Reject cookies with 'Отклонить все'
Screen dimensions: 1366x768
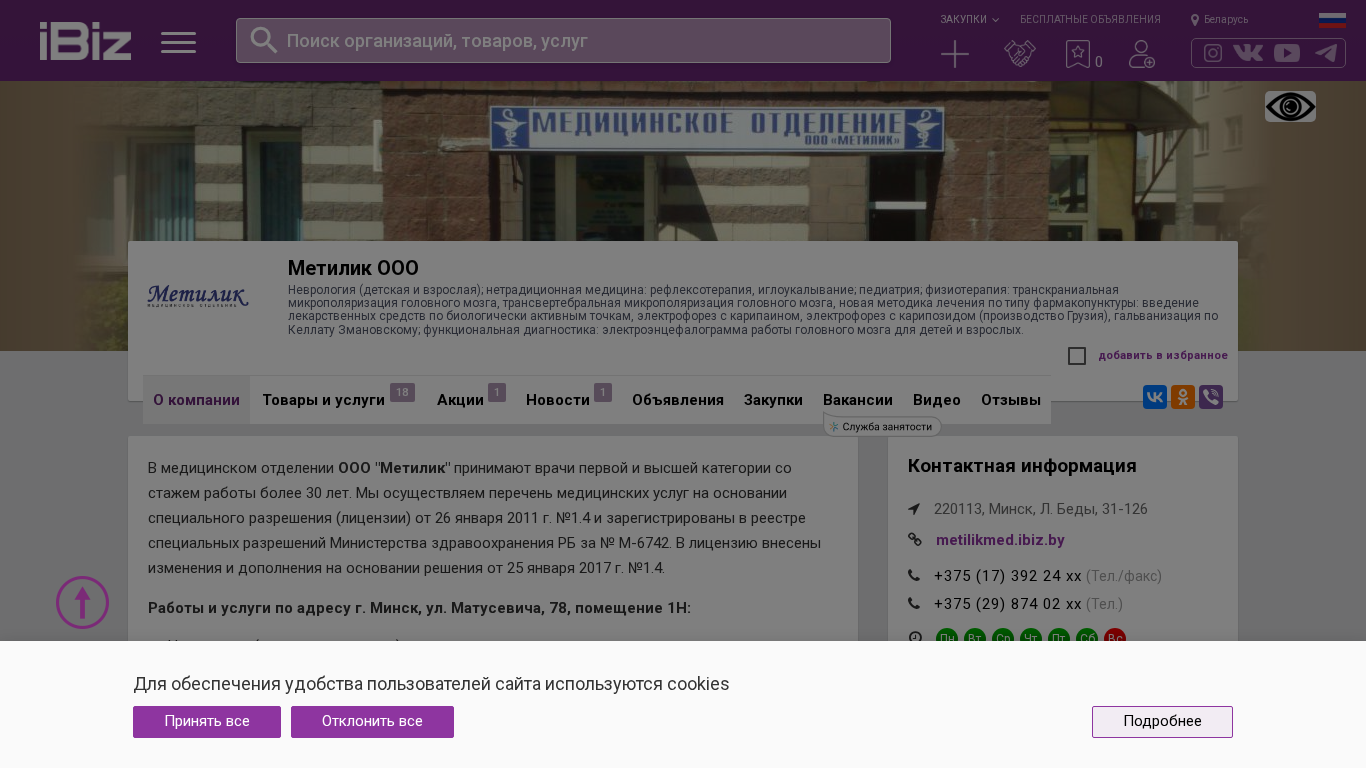372,722
